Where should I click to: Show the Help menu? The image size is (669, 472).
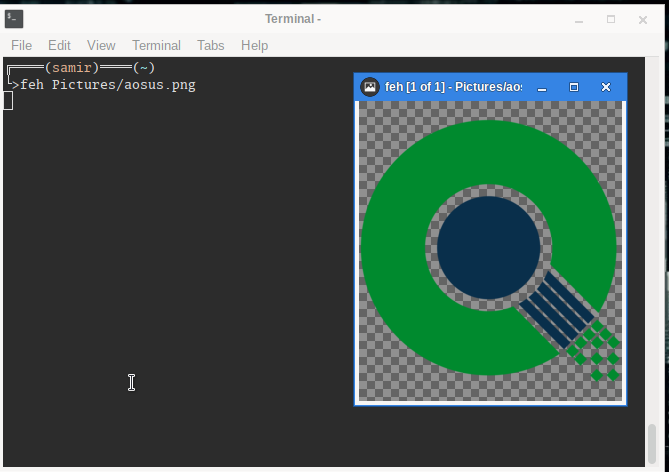[255, 45]
